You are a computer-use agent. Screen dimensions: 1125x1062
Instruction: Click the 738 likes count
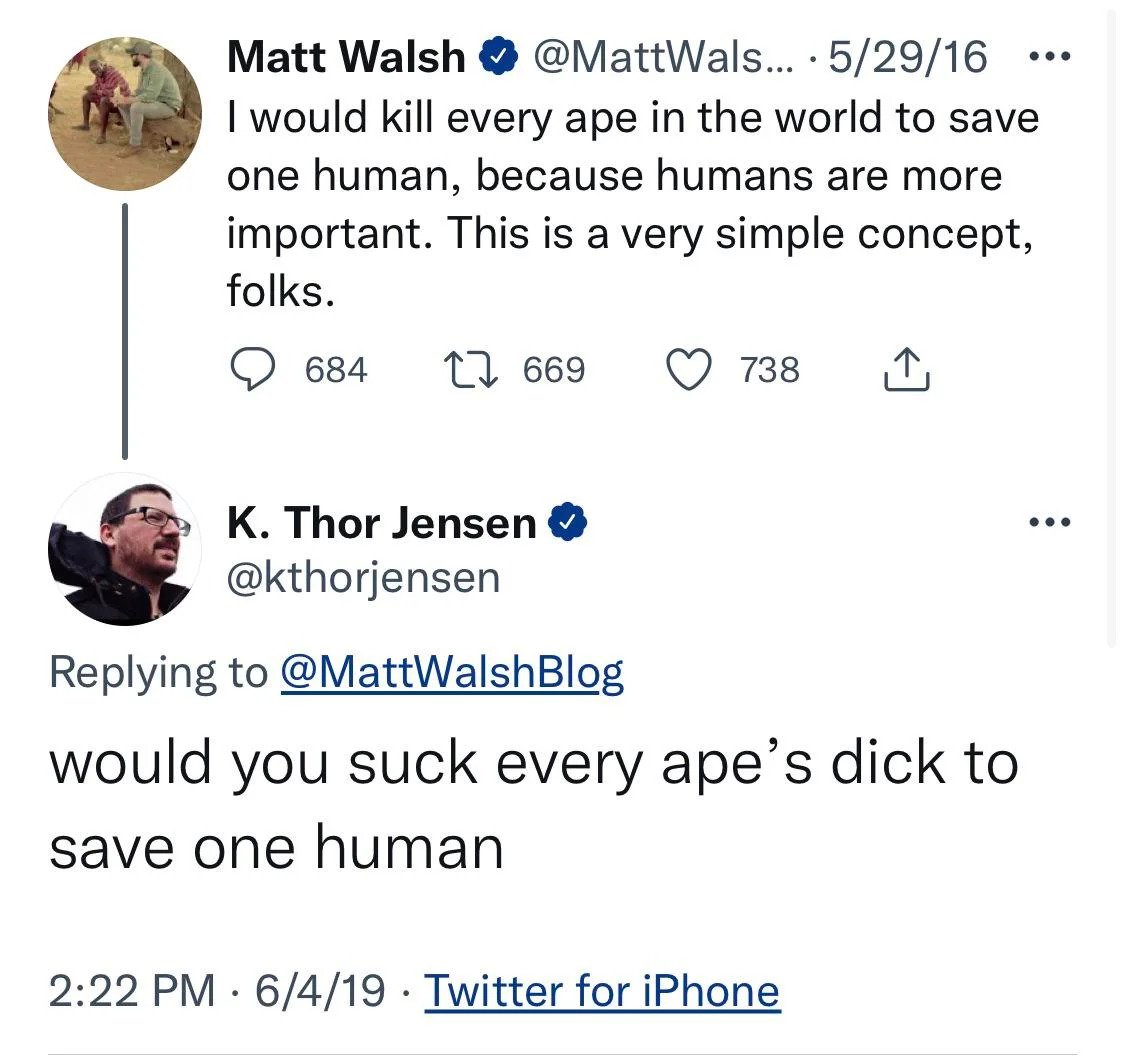(770, 370)
